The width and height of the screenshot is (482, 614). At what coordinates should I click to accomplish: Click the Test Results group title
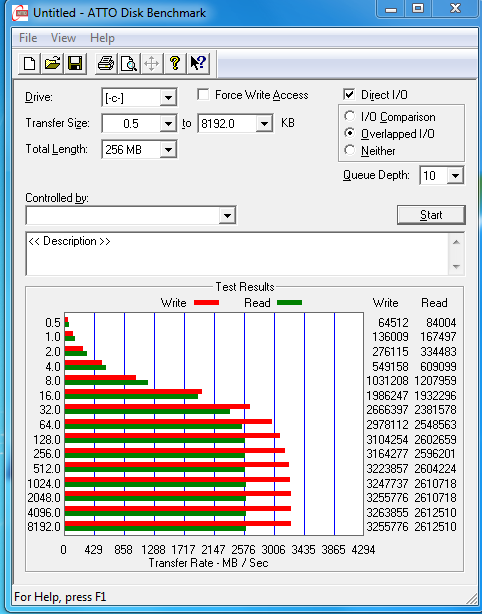(x=245, y=287)
